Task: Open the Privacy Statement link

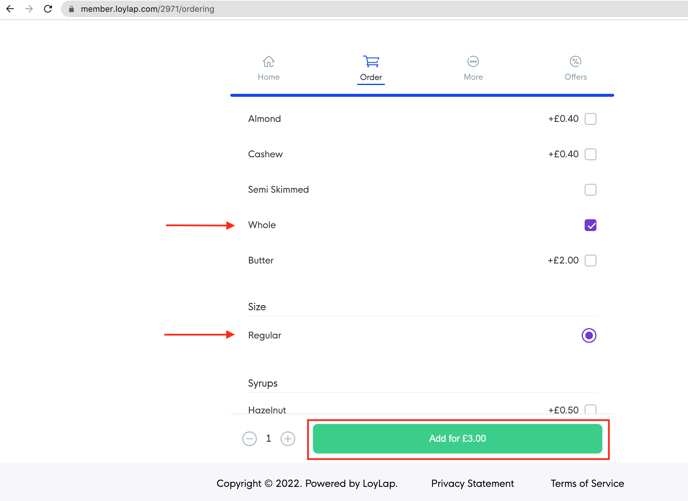Action: point(472,484)
